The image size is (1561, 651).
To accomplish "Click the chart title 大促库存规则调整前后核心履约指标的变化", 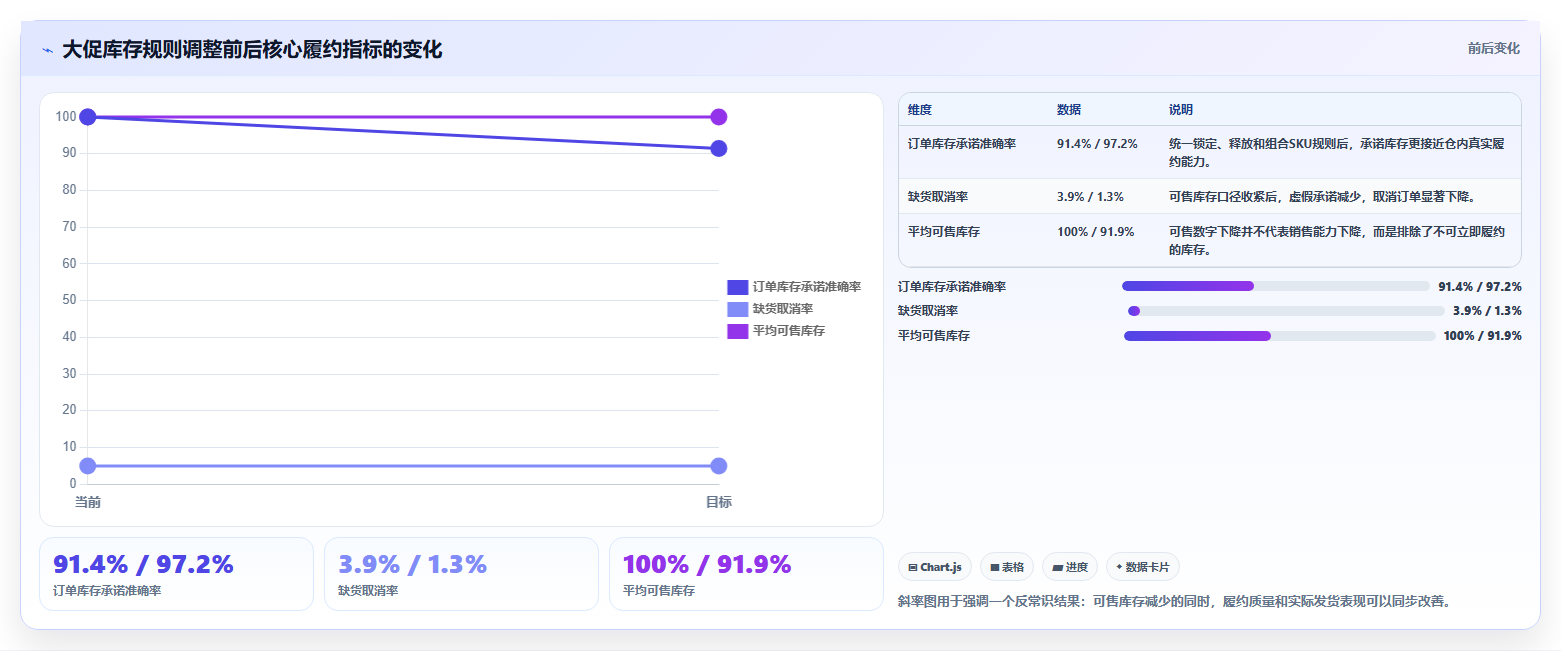I will [252, 50].
